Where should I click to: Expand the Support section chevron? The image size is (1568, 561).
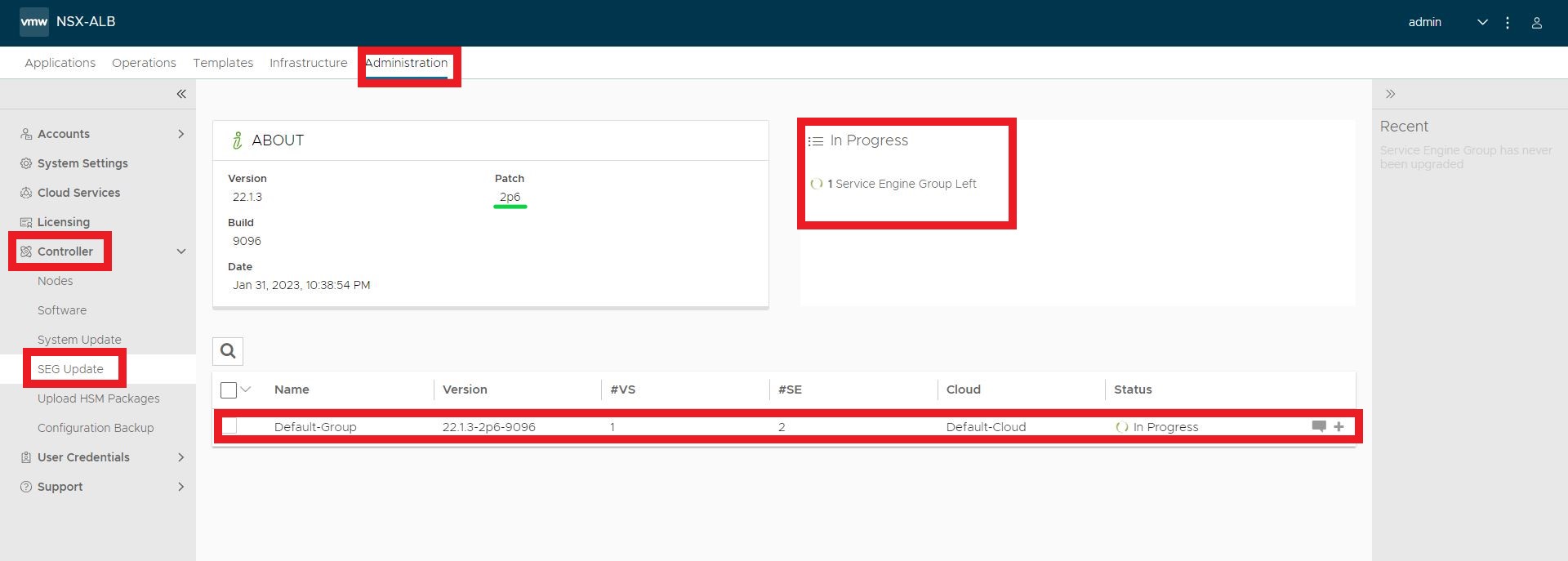[x=181, y=487]
